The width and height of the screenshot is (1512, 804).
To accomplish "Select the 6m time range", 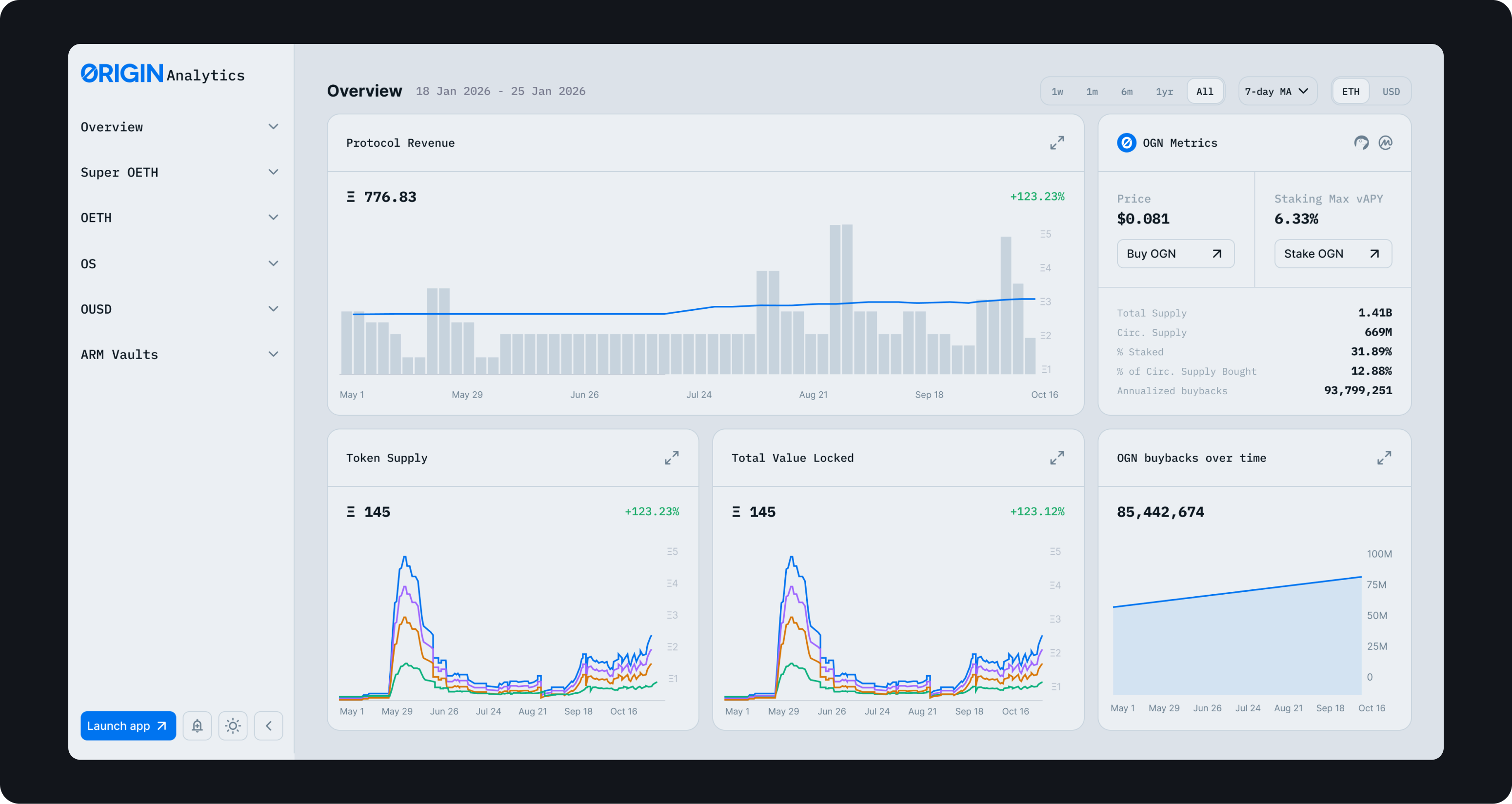I will tap(1126, 91).
